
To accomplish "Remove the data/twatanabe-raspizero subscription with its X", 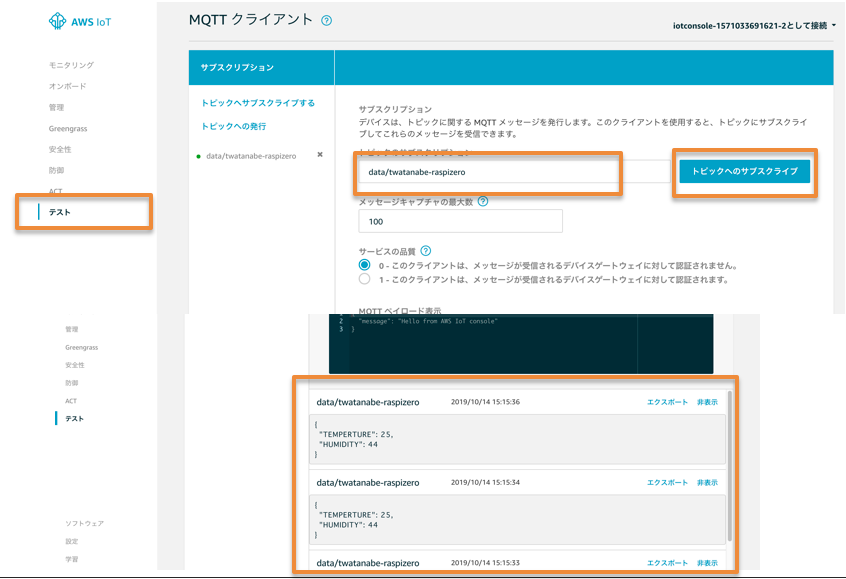I will tap(320, 155).
